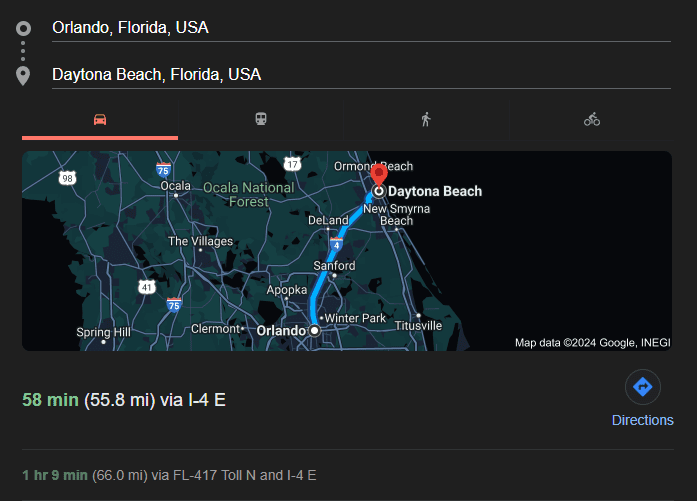
Task: Edit the Daytona Beach destination field
Action: tap(360, 75)
